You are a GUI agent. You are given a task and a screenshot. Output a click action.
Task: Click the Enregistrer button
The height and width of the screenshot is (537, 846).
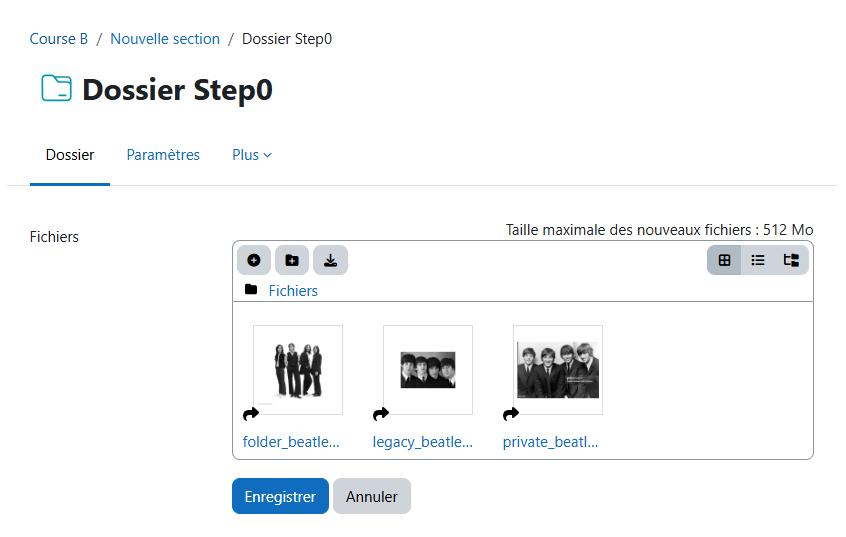pyautogui.click(x=280, y=496)
